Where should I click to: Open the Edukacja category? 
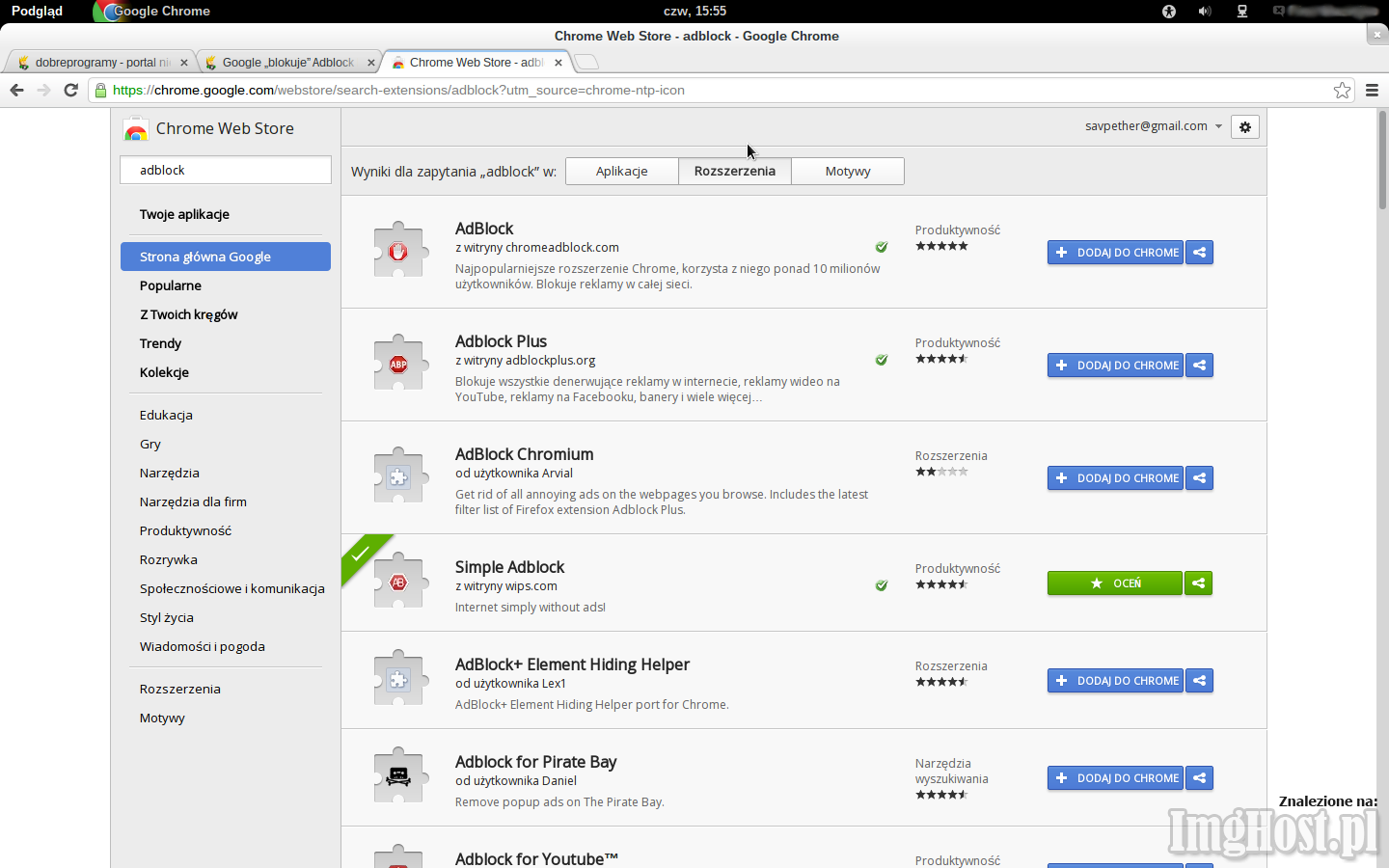166,415
